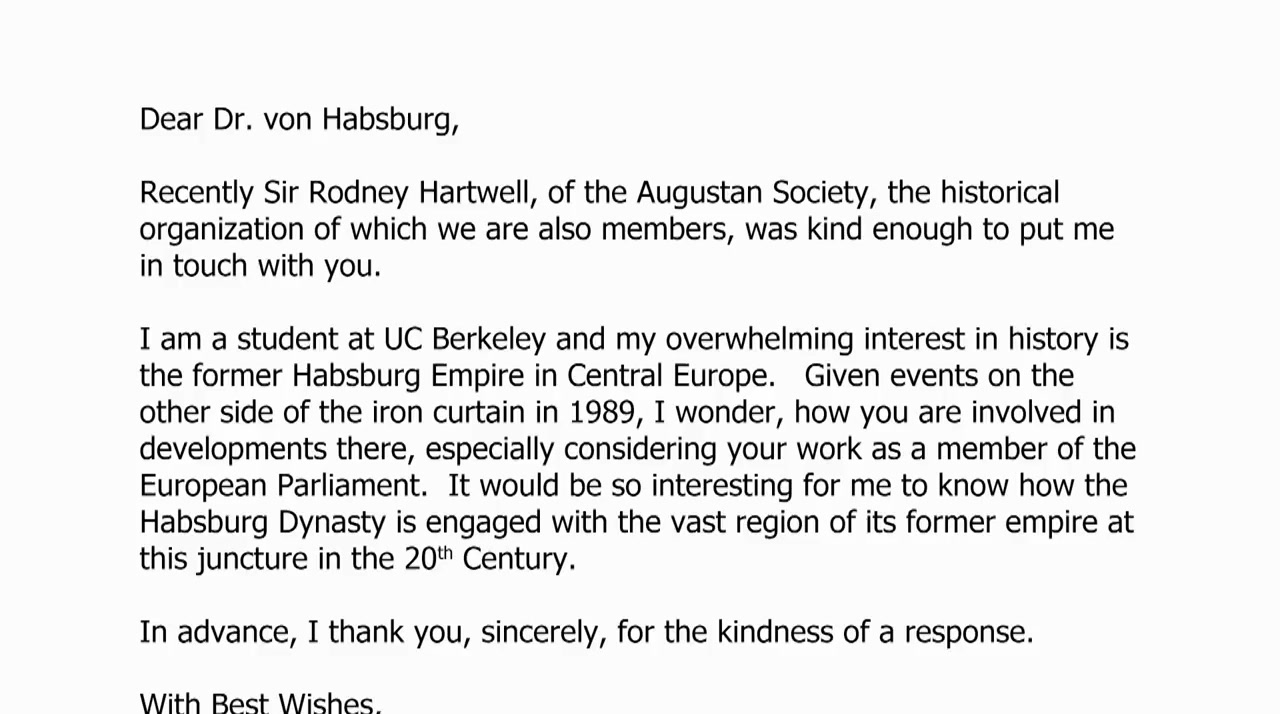Viewport: 1280px width, 714px height.
Task: Click the word 'organization' in the first paragraph
Action: tap(222, 229)
